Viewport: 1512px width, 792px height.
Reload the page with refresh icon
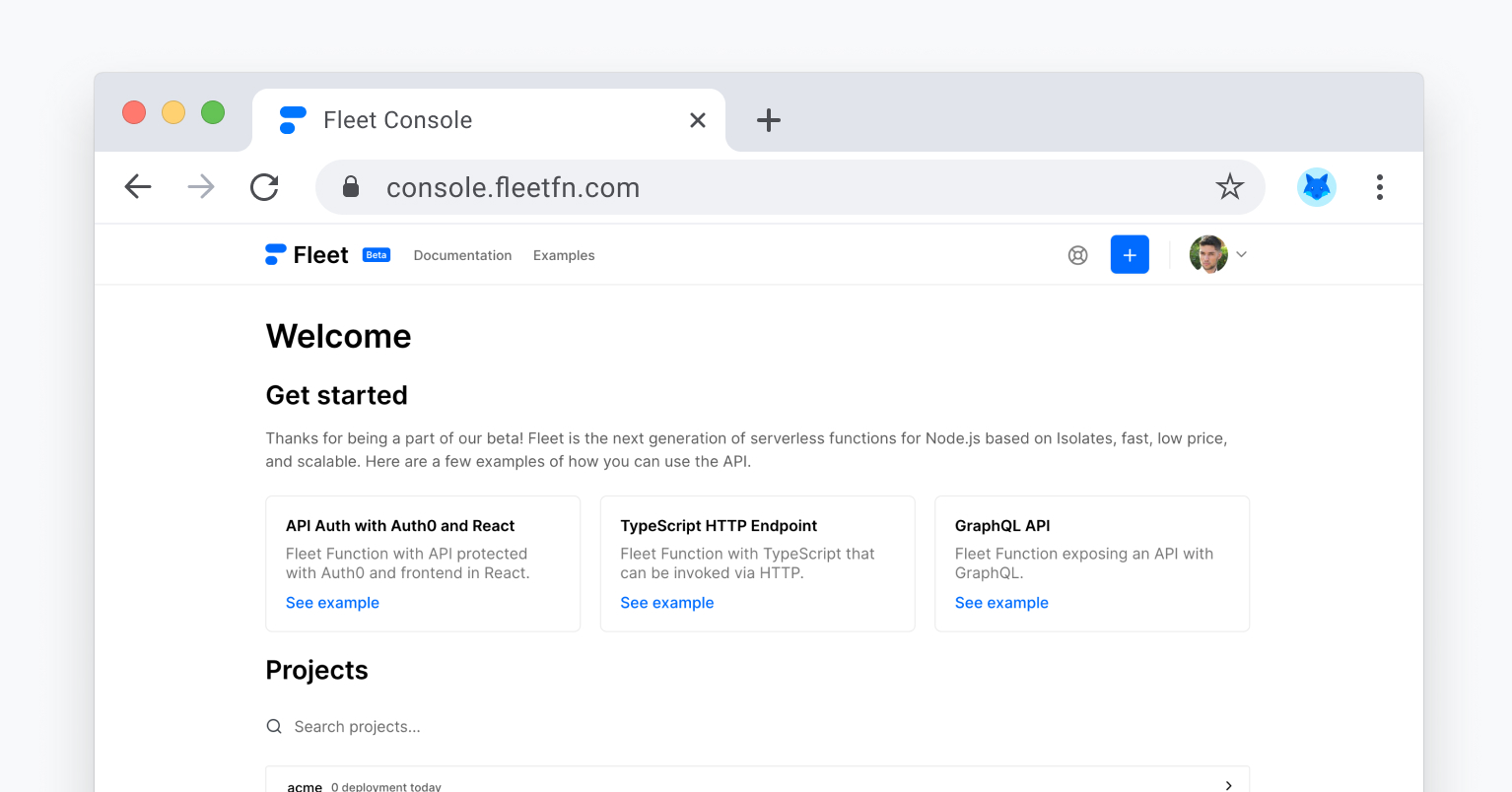264,186
